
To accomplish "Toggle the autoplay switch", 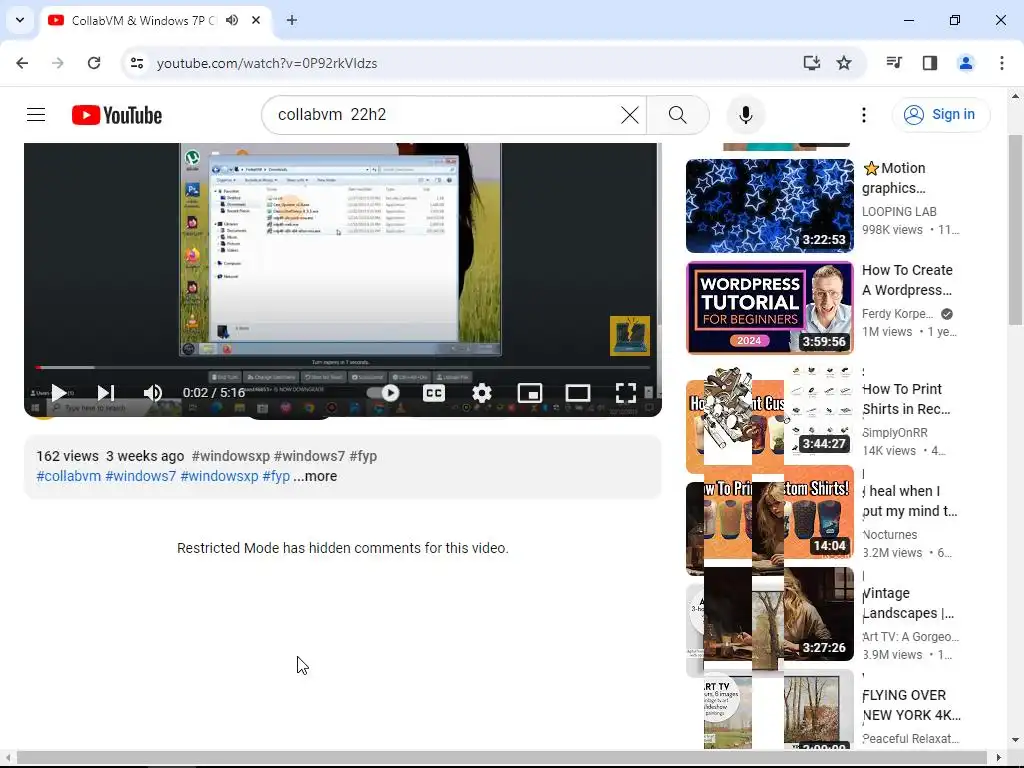I will [x=383, y=392].
